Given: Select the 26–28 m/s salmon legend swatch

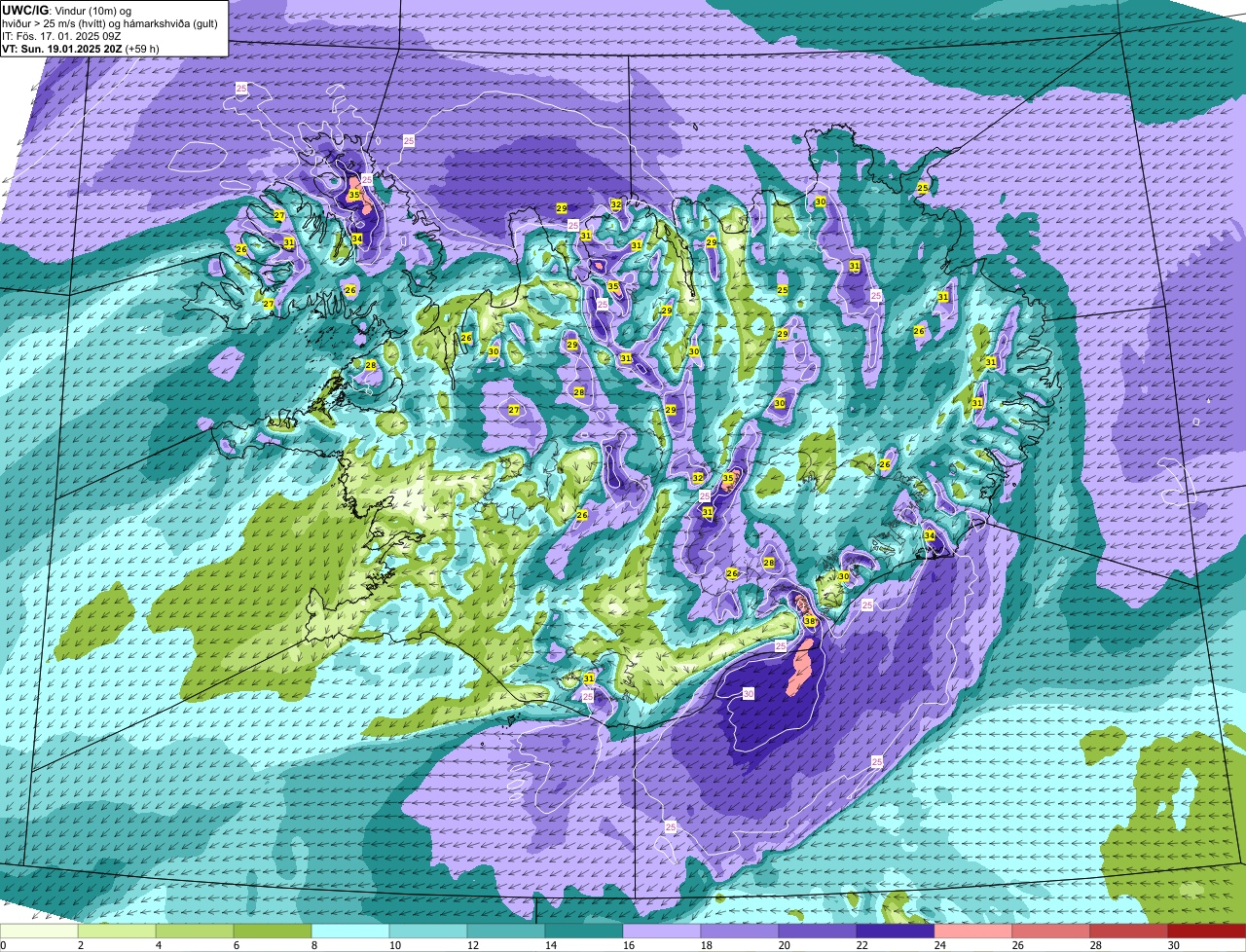Looking at the screenshot, I should pos(1051,932).
